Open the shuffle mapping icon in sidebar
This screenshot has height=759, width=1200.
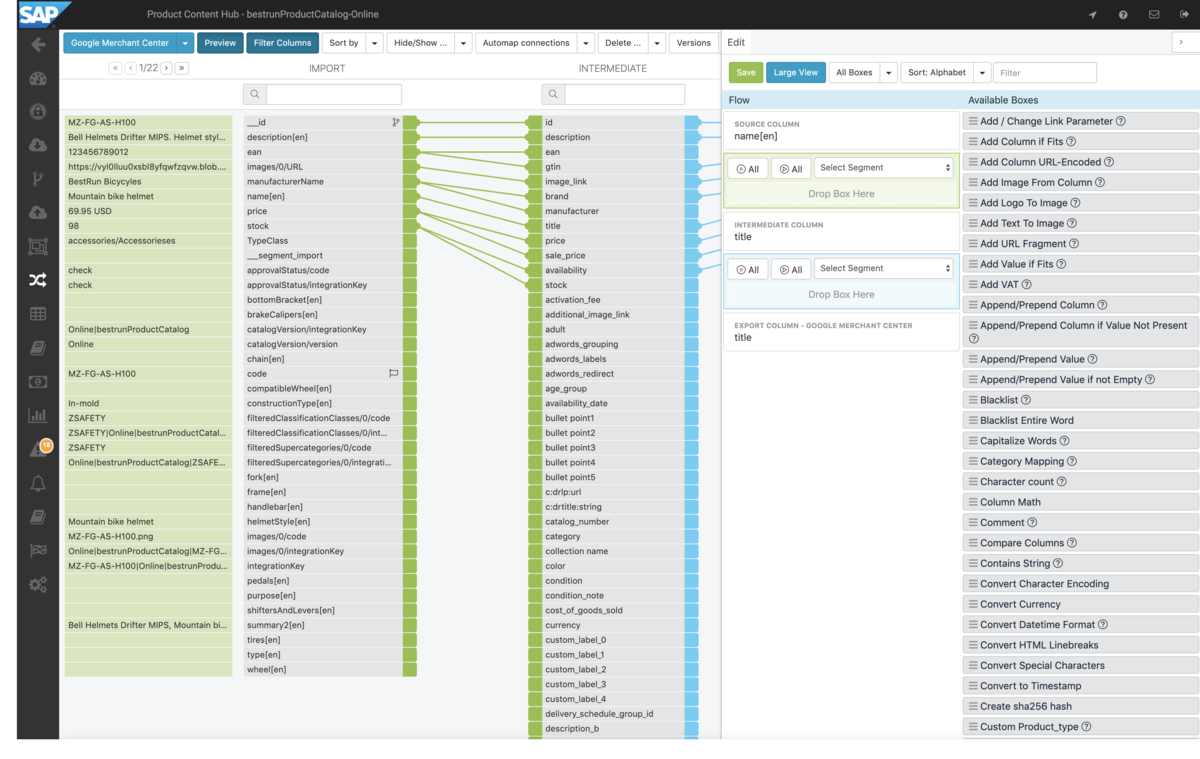pyautogui.click(x=37, y=280)
